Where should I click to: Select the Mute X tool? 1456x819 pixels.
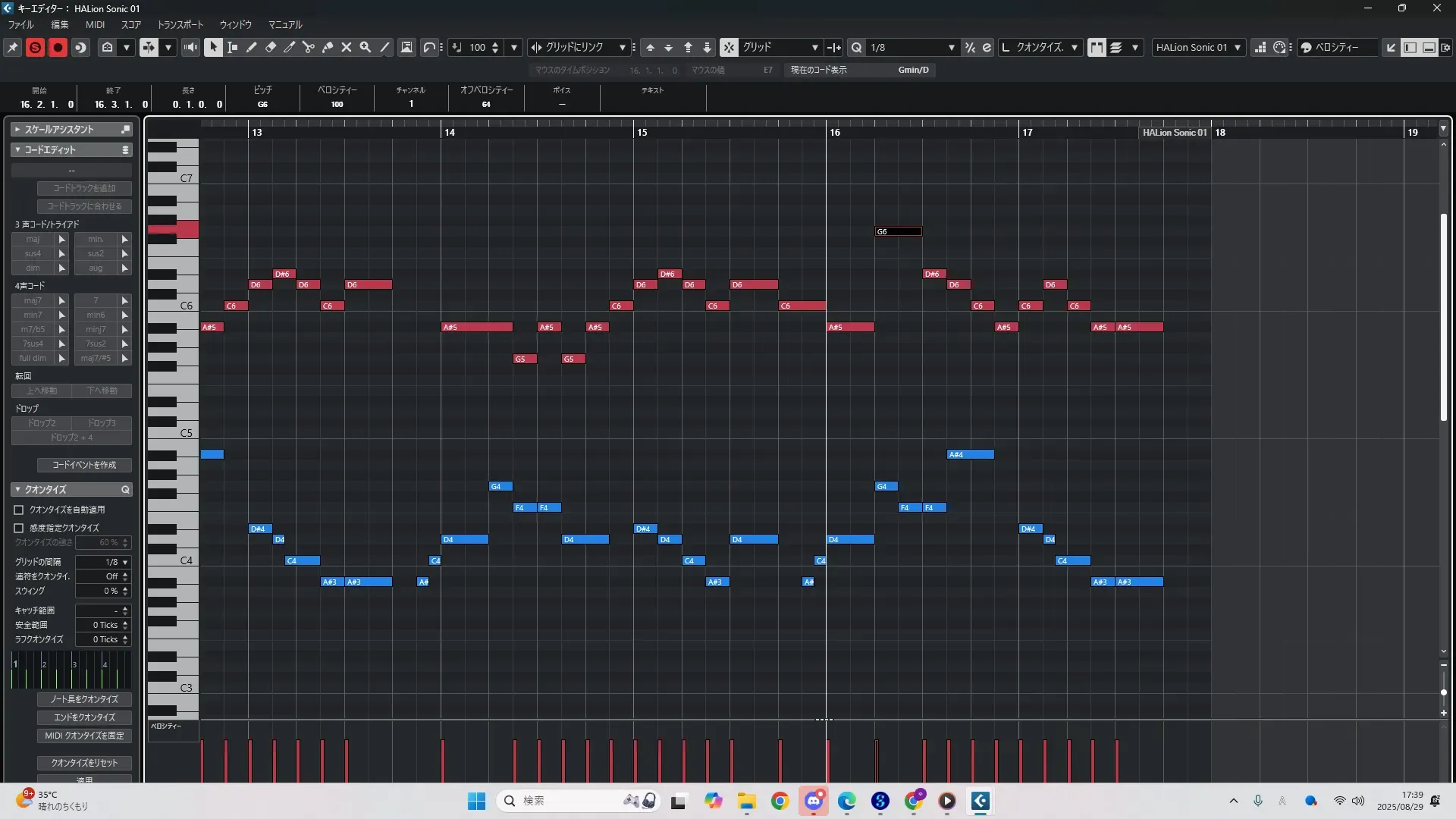346,47
